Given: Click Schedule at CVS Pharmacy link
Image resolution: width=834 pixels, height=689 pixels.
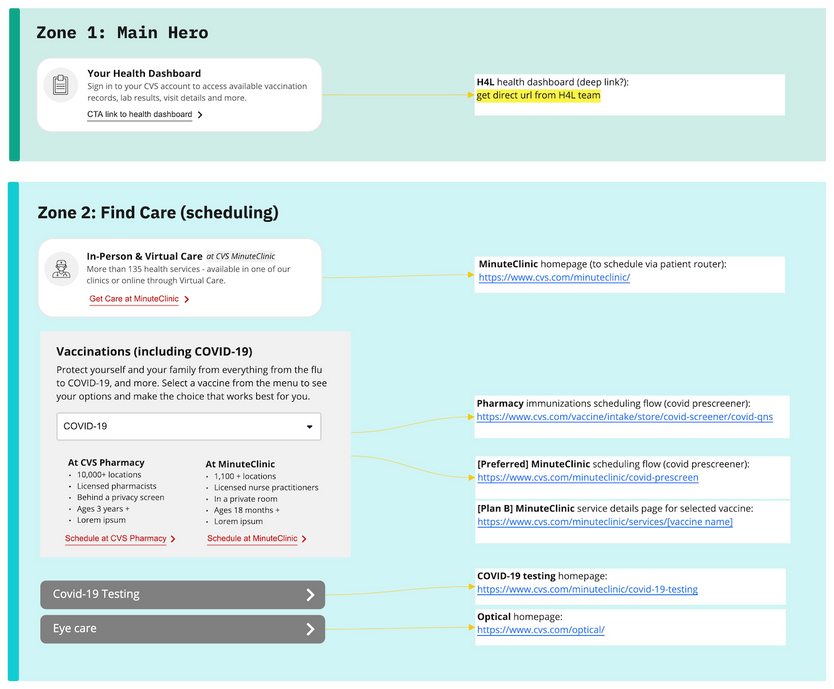Looking at the screenshot, I should 115,538.
